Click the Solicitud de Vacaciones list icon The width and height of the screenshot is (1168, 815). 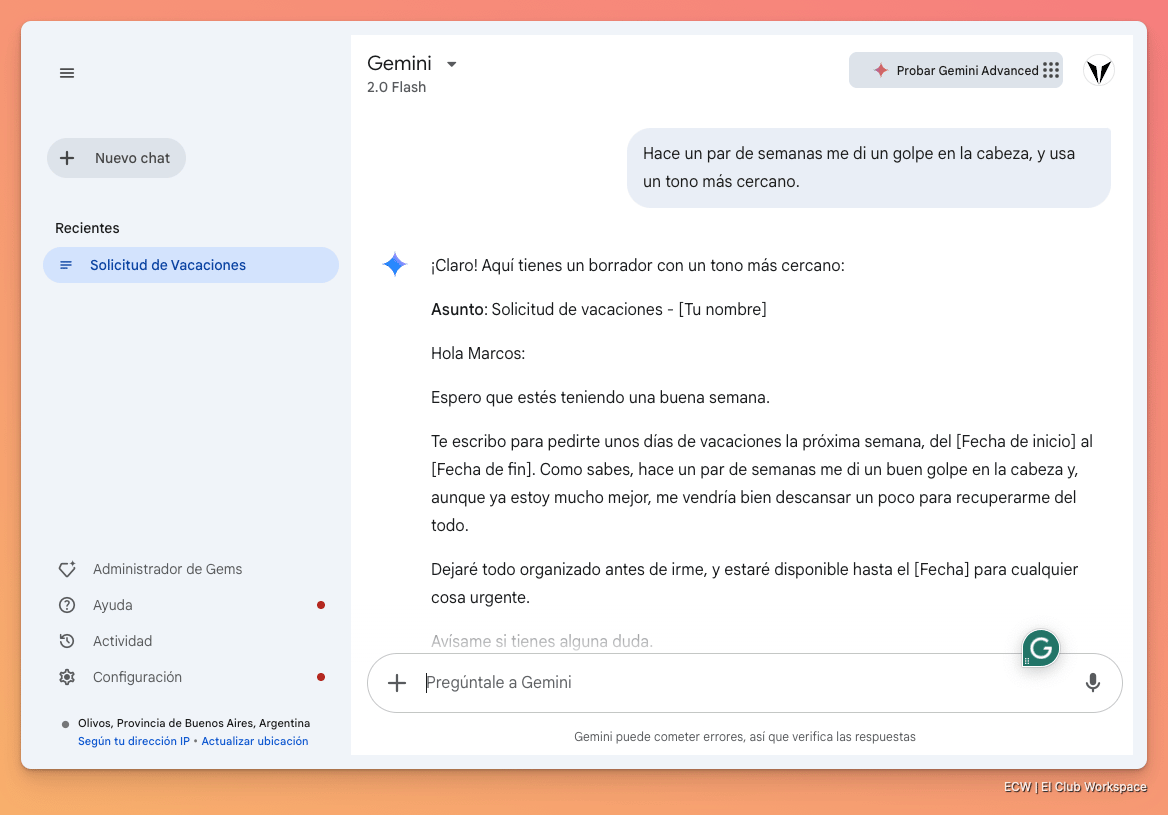point(66,265)
